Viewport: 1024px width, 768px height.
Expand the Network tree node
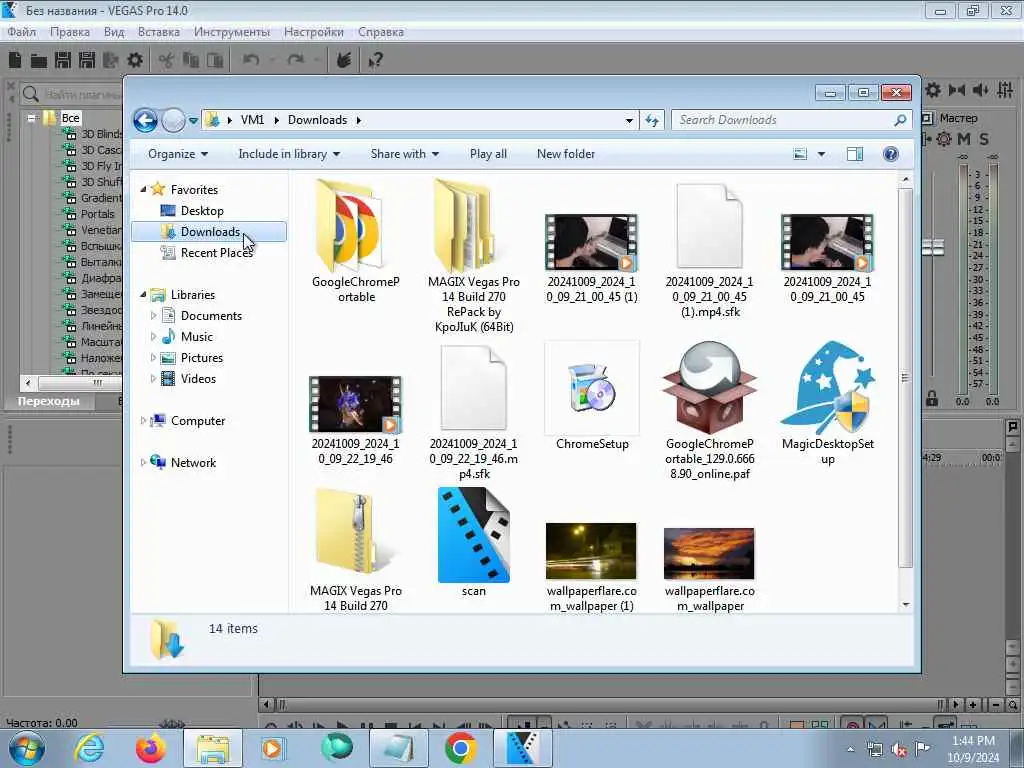point(143,462)
